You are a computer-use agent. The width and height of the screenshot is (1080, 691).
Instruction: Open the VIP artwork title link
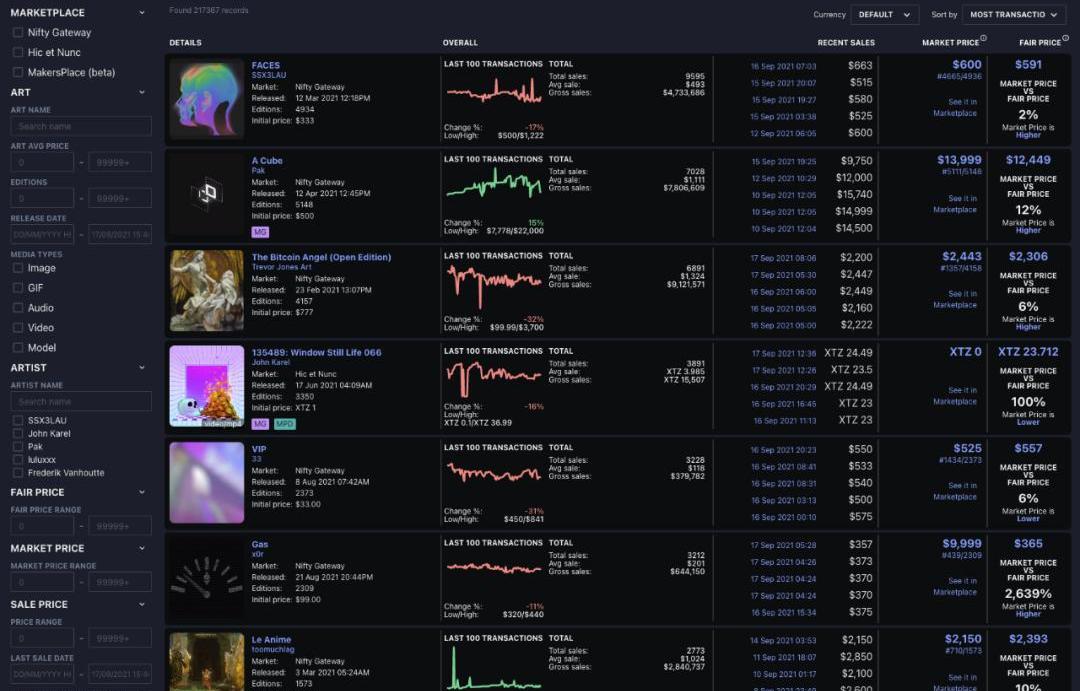pos(259,448)
